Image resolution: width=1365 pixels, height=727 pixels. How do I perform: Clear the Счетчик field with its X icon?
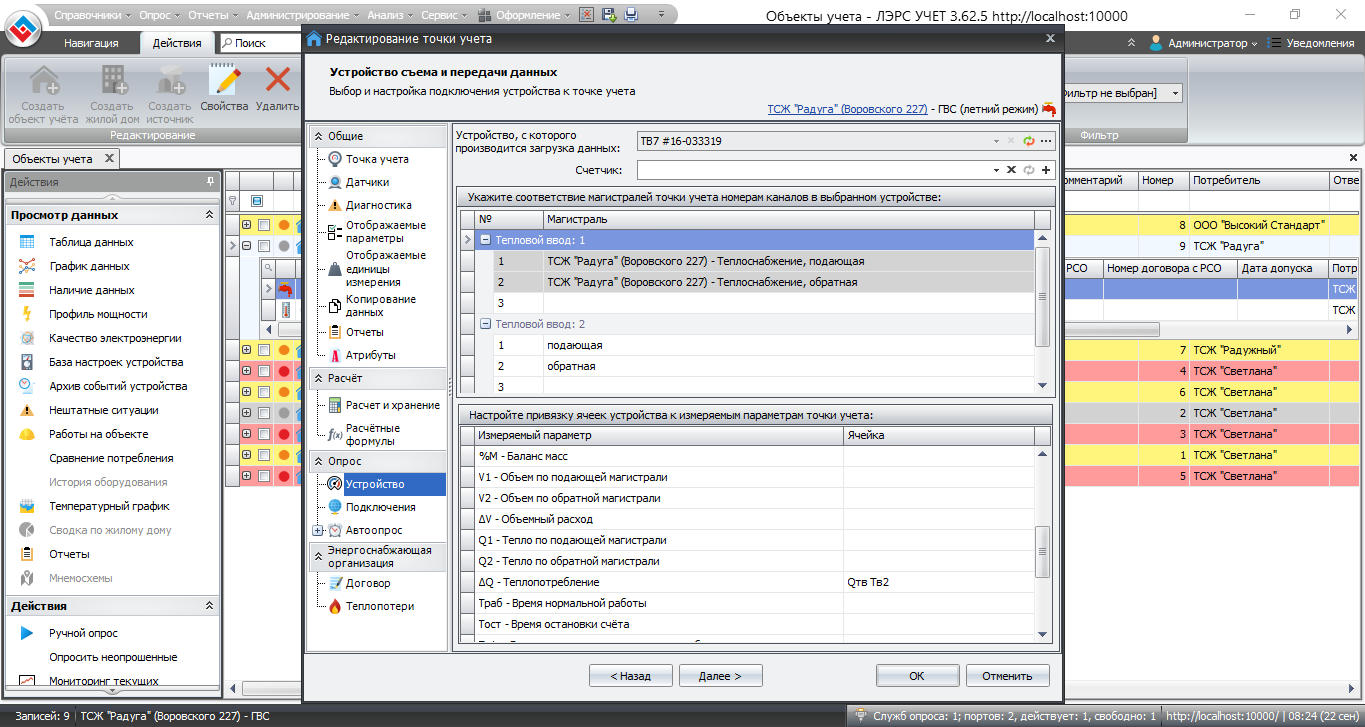point(1011,170)
